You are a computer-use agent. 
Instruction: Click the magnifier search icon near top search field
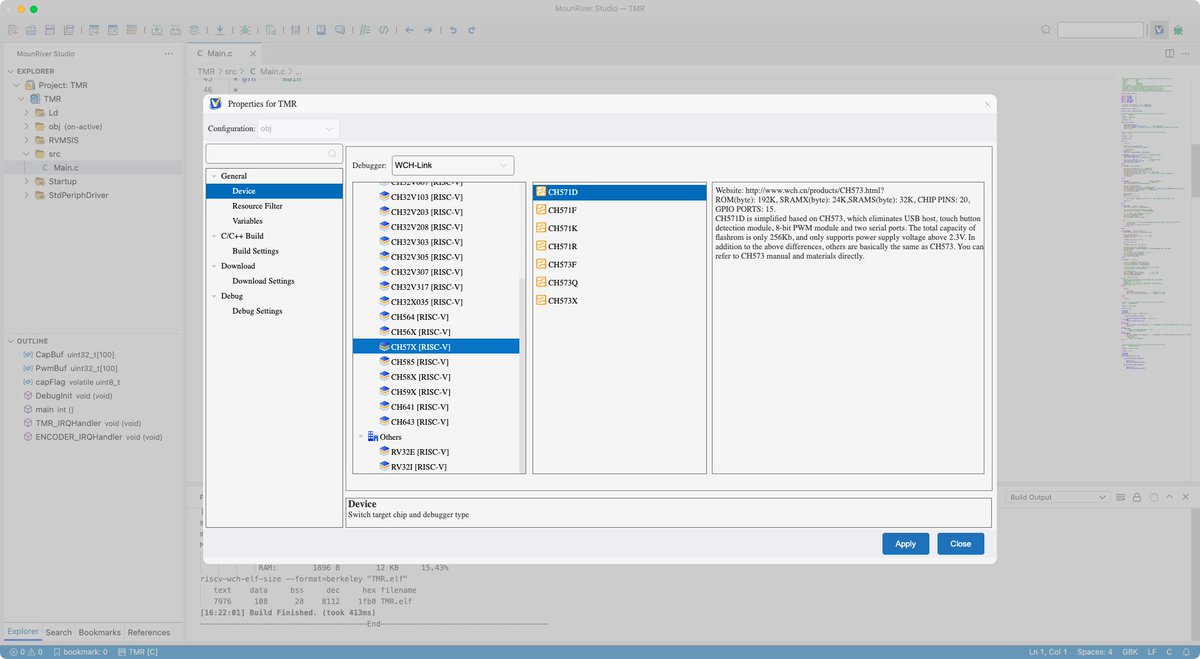pos(1046,30)
